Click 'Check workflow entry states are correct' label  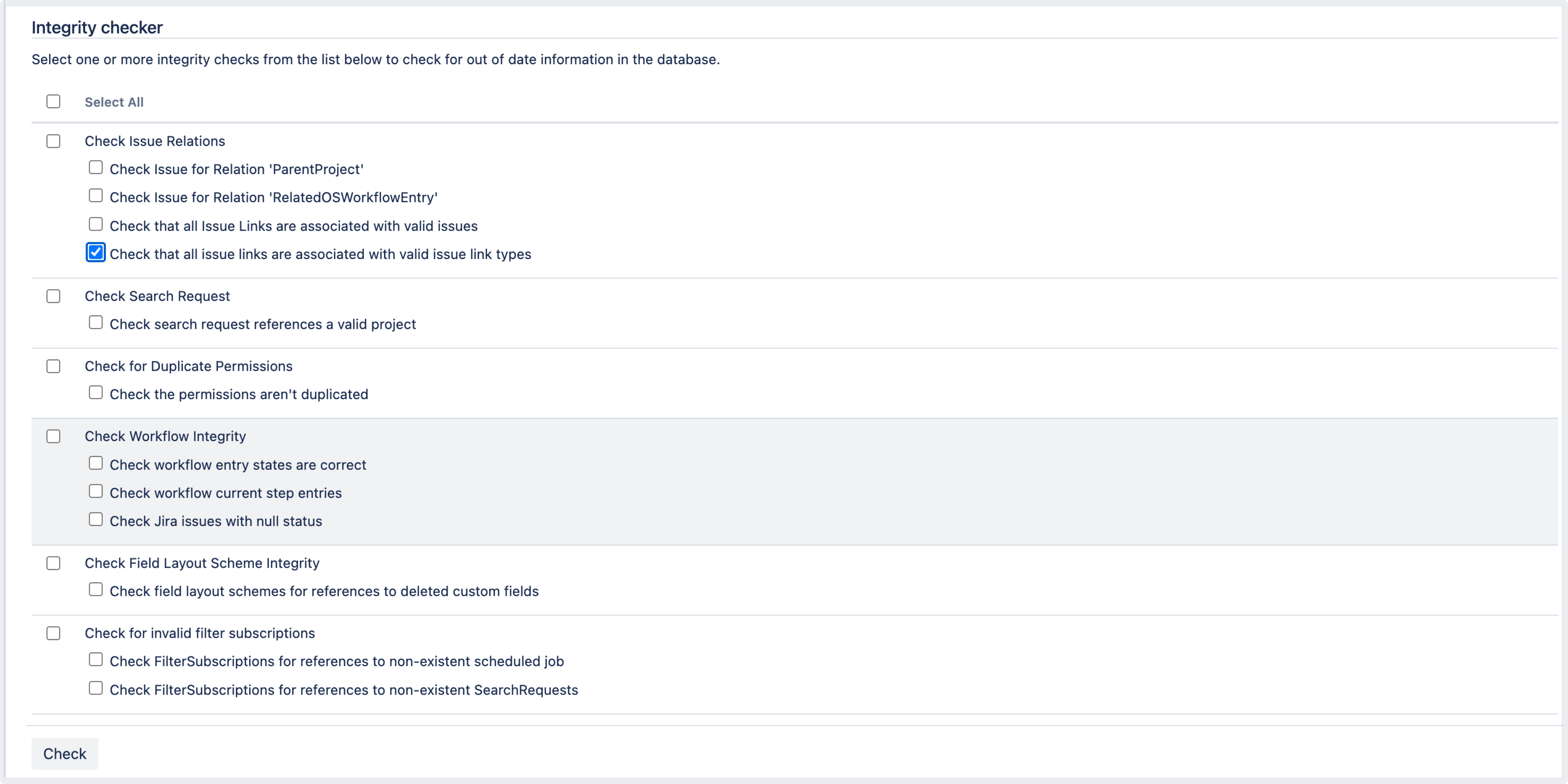[238, 465]
